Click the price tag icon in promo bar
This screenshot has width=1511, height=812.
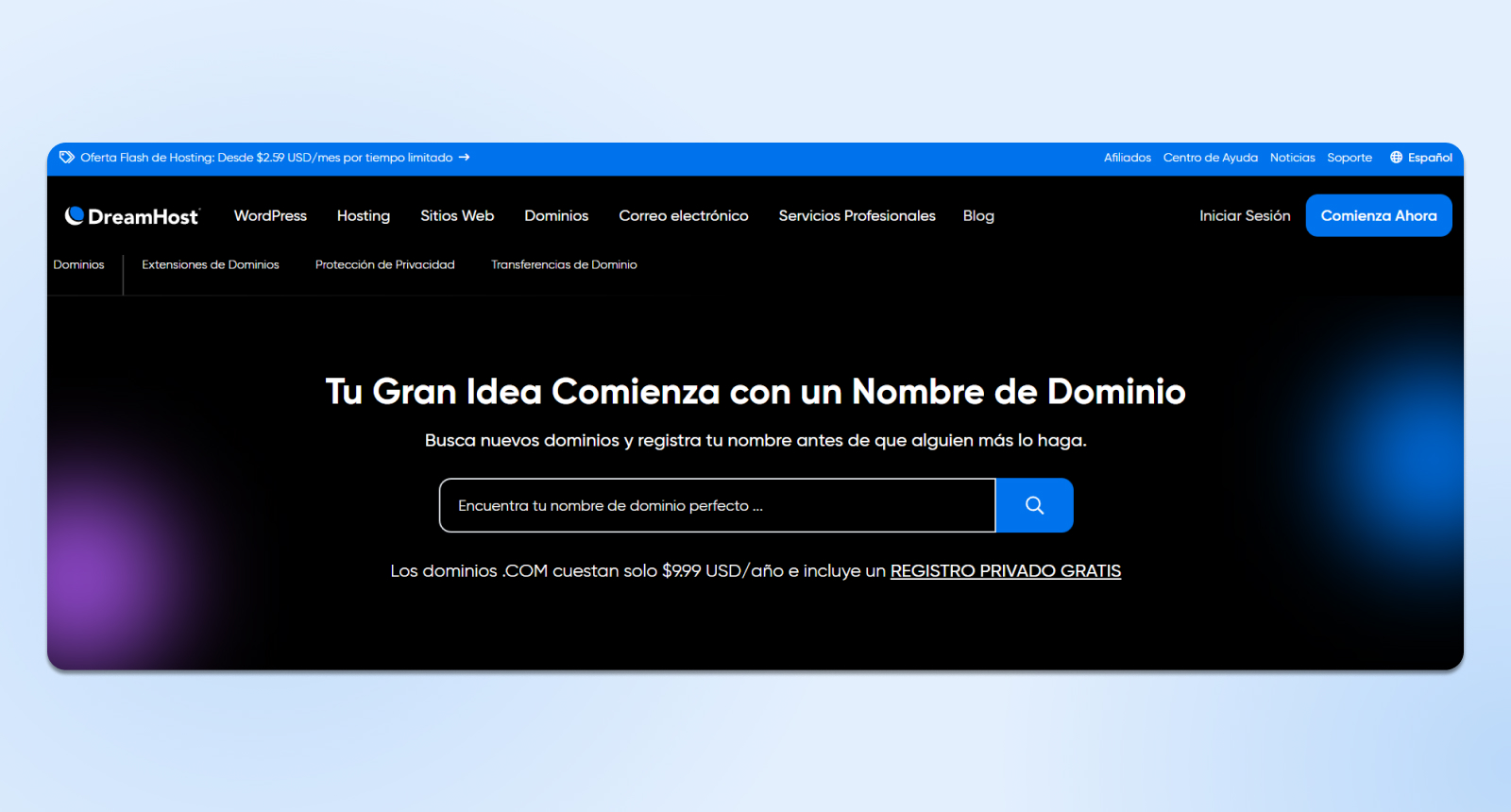pos(67,158)
